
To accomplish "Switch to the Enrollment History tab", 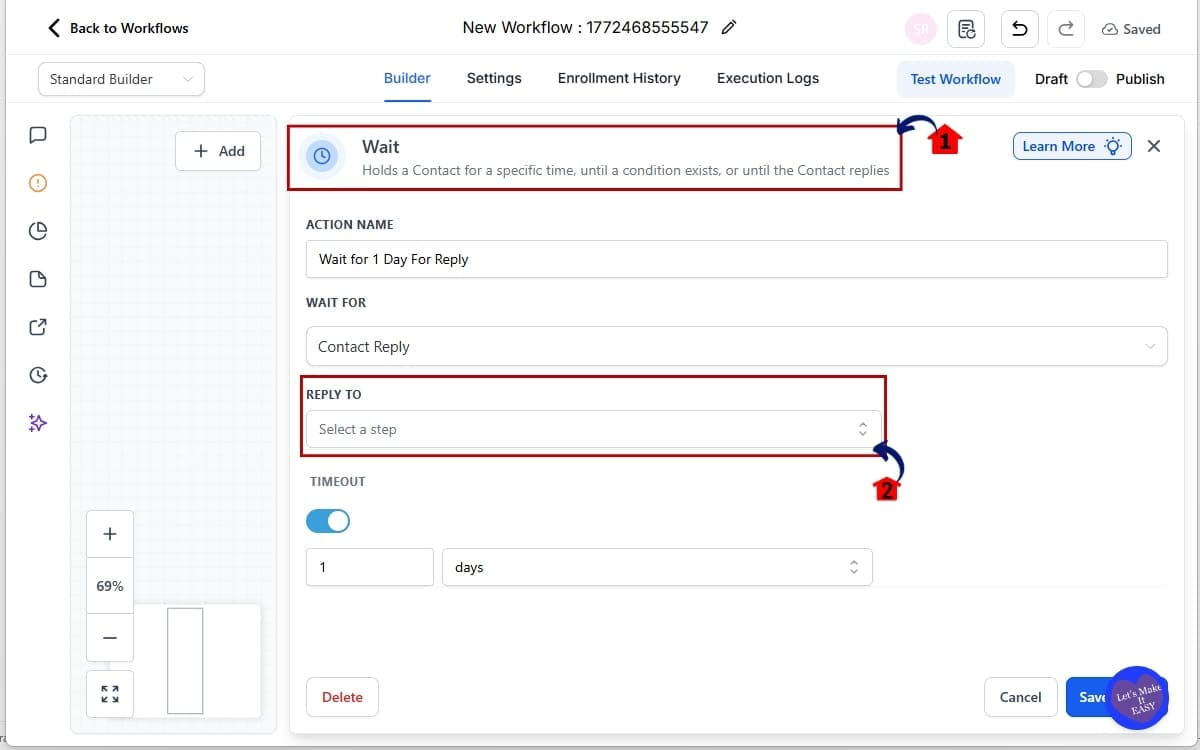I will [x=619, y=78].
